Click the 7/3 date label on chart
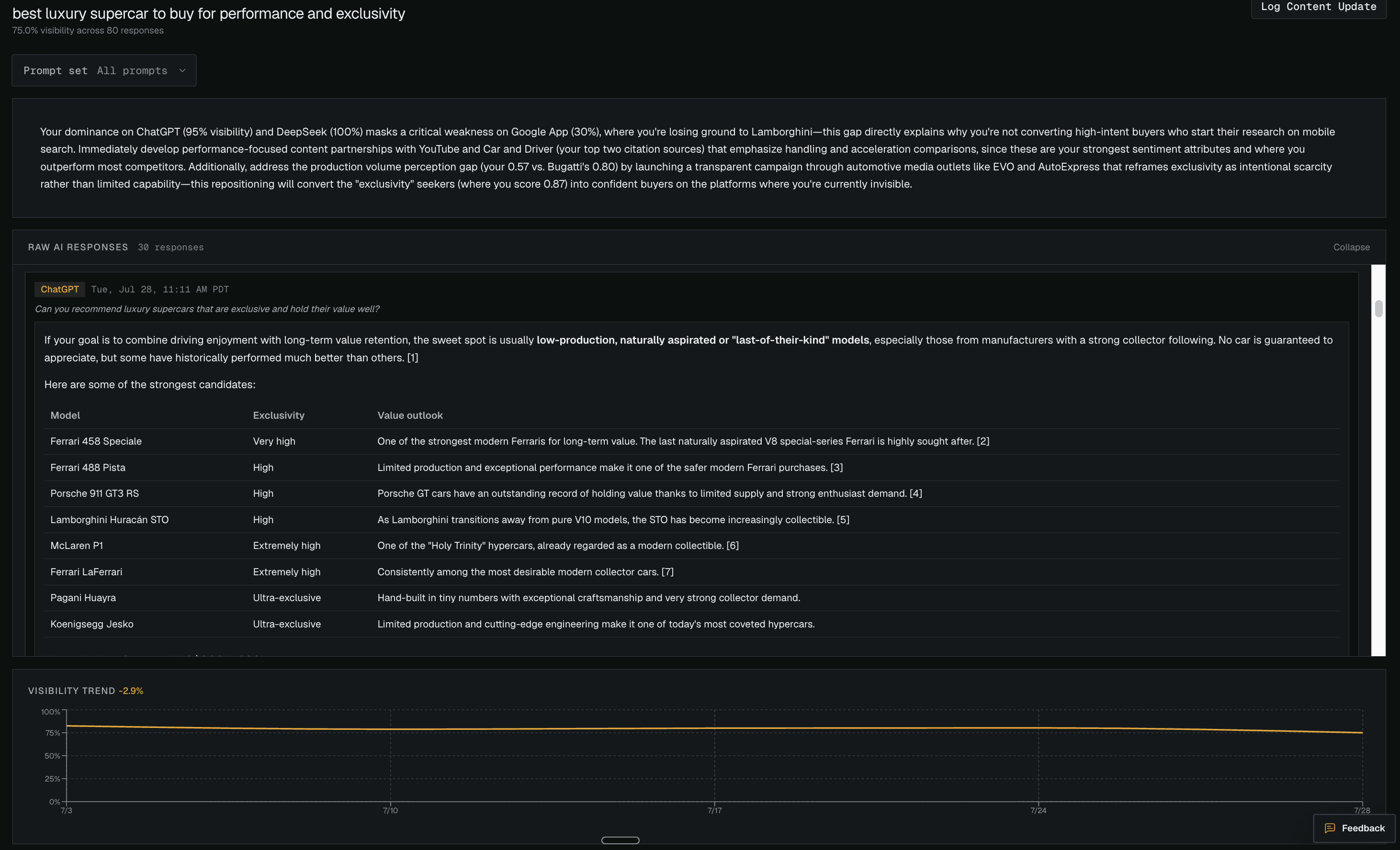 [67, 810]
